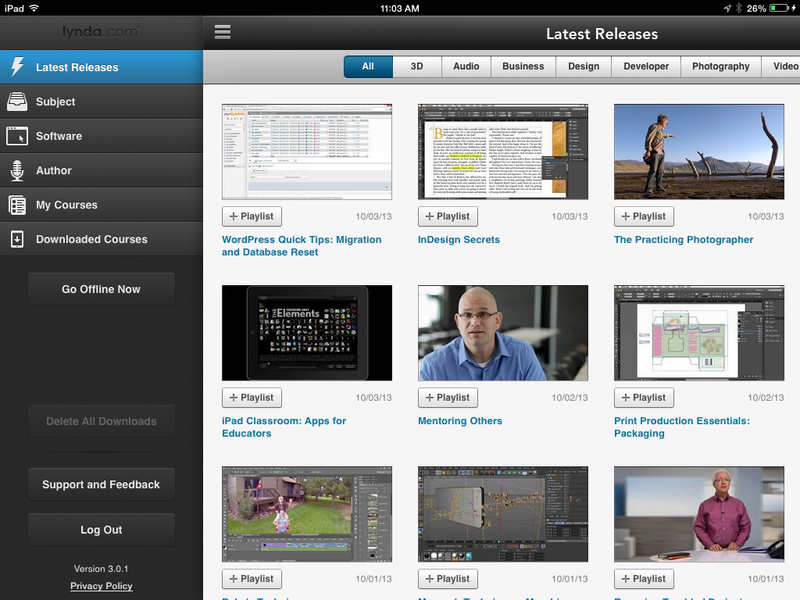Select the Business category tab
The width and height of the screenshot is (800, 600).
click(523, 67)
